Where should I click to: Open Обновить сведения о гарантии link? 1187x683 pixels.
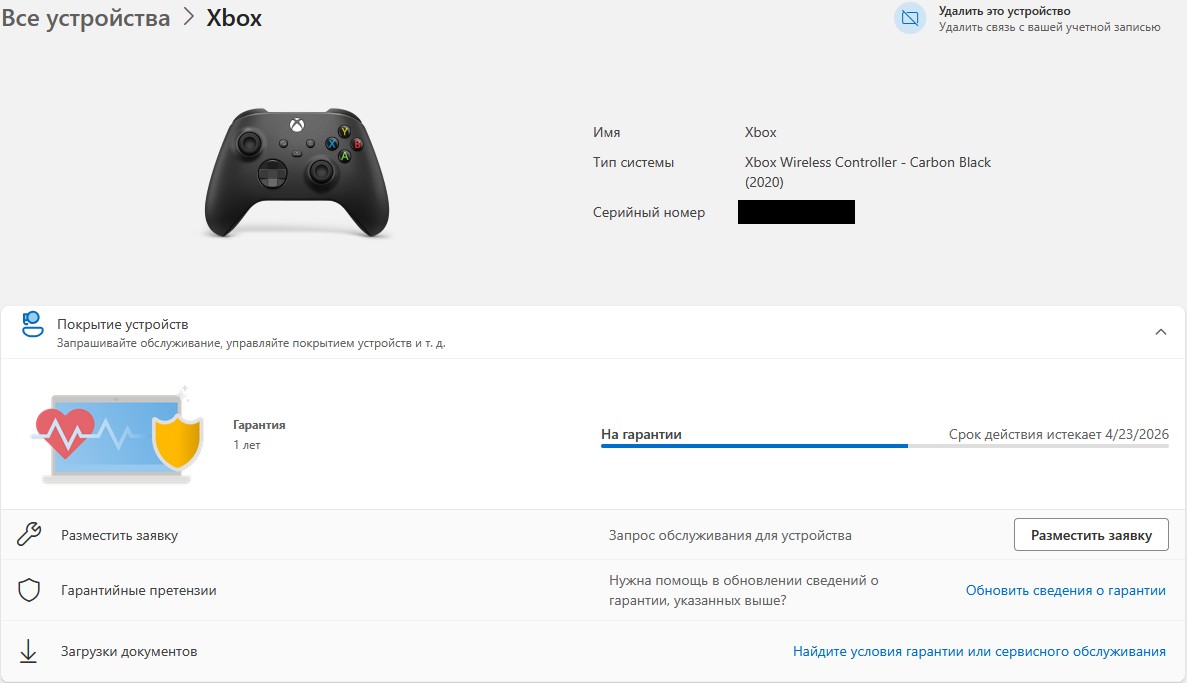coord(1065,591)
